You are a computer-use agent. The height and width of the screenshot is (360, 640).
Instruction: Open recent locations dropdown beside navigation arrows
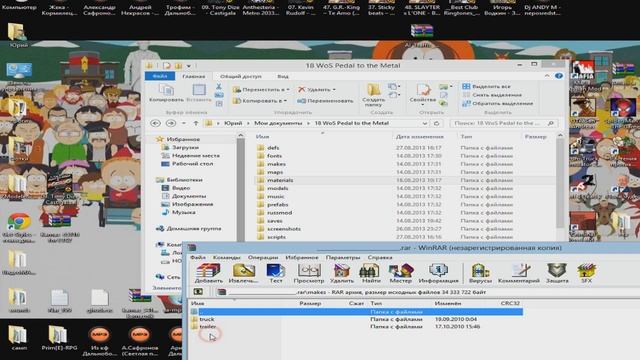tap(184, 123)
